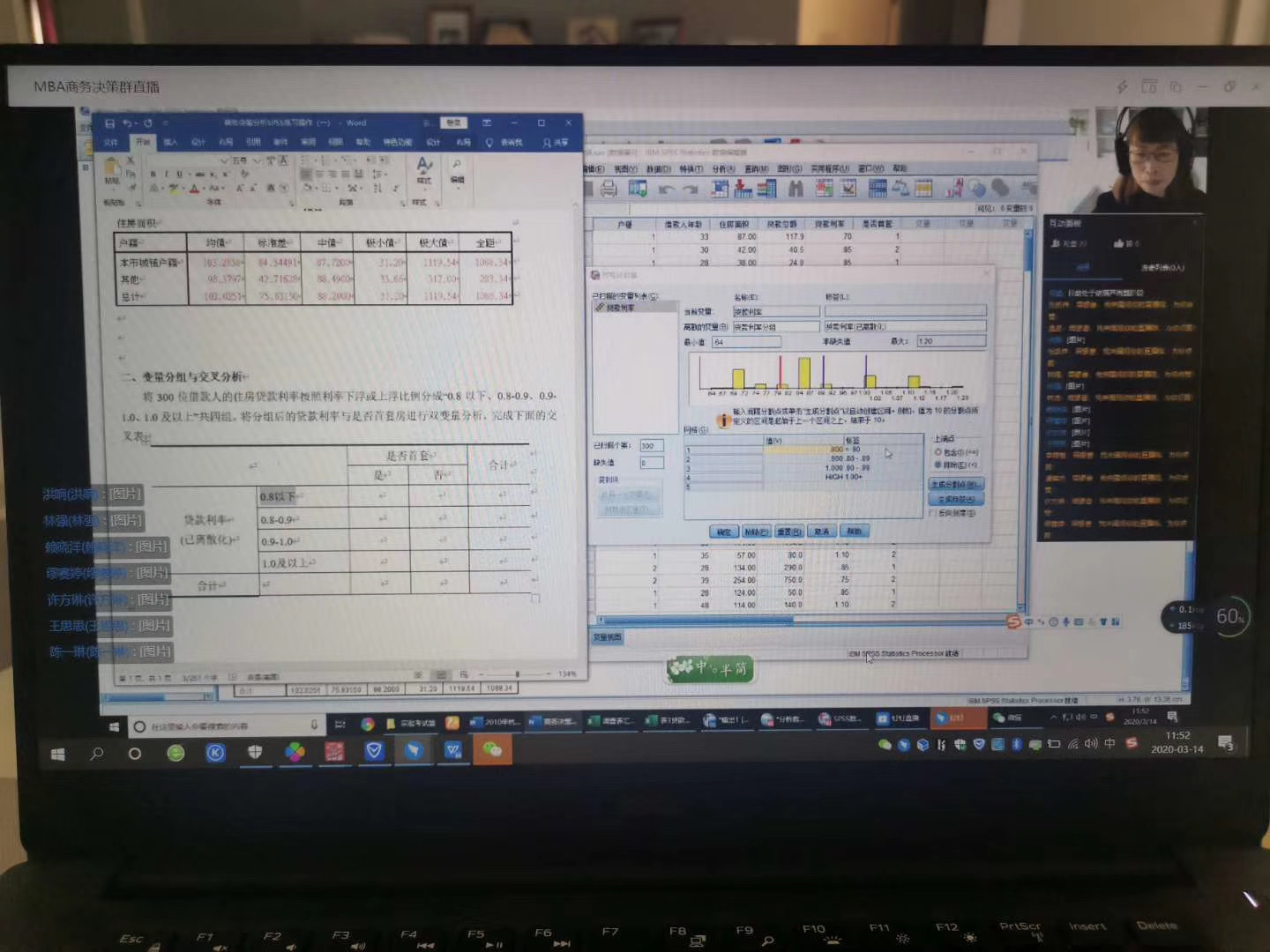Click Split File icon in SPSS toolbar
Image resolution: width=1270 pixels, height=952 pixels.
pos(878,188)
